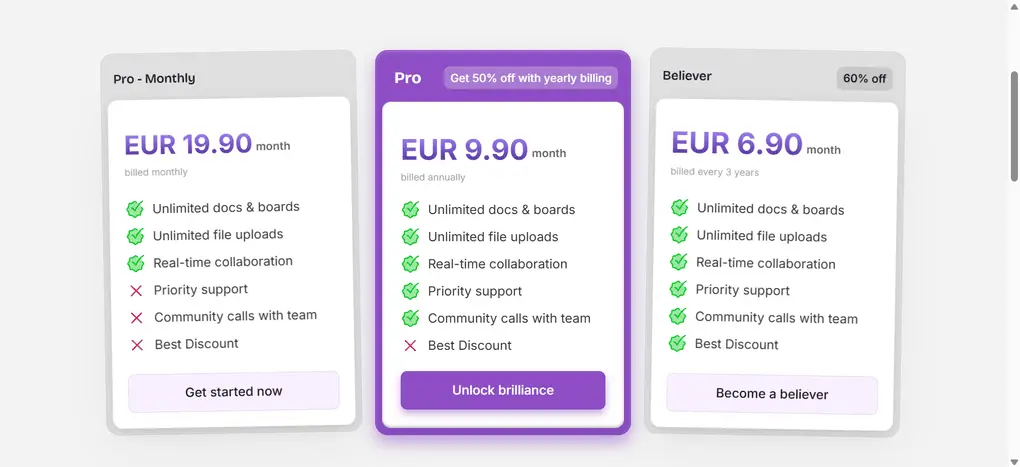1020x467 pixels.
Task: Click the EUR 6.90 Believer price
Action: pos(736,144)
